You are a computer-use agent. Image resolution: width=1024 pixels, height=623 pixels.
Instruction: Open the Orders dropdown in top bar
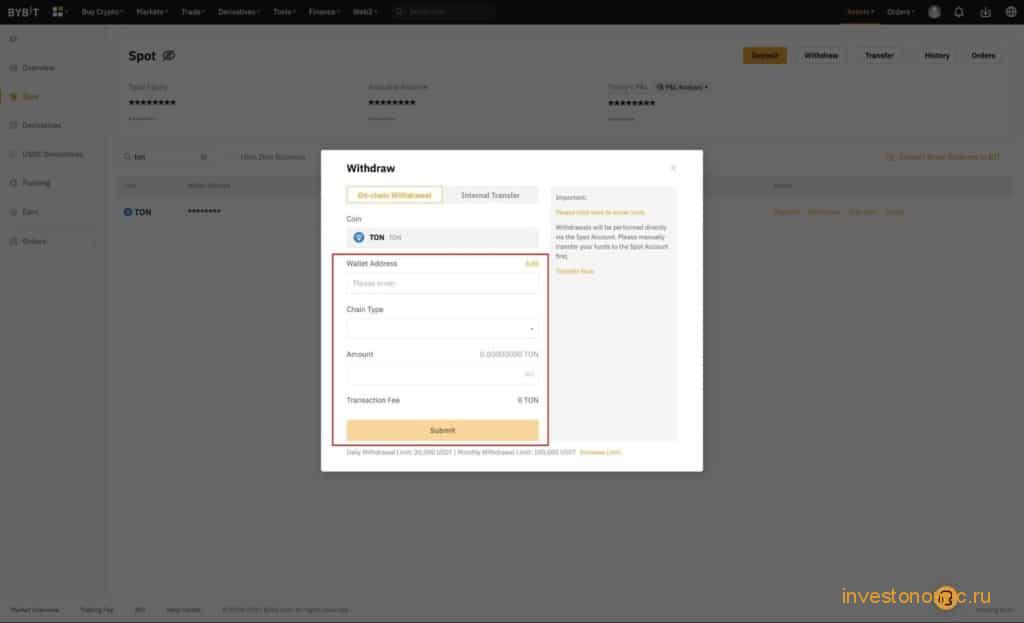tap(901, 12)
